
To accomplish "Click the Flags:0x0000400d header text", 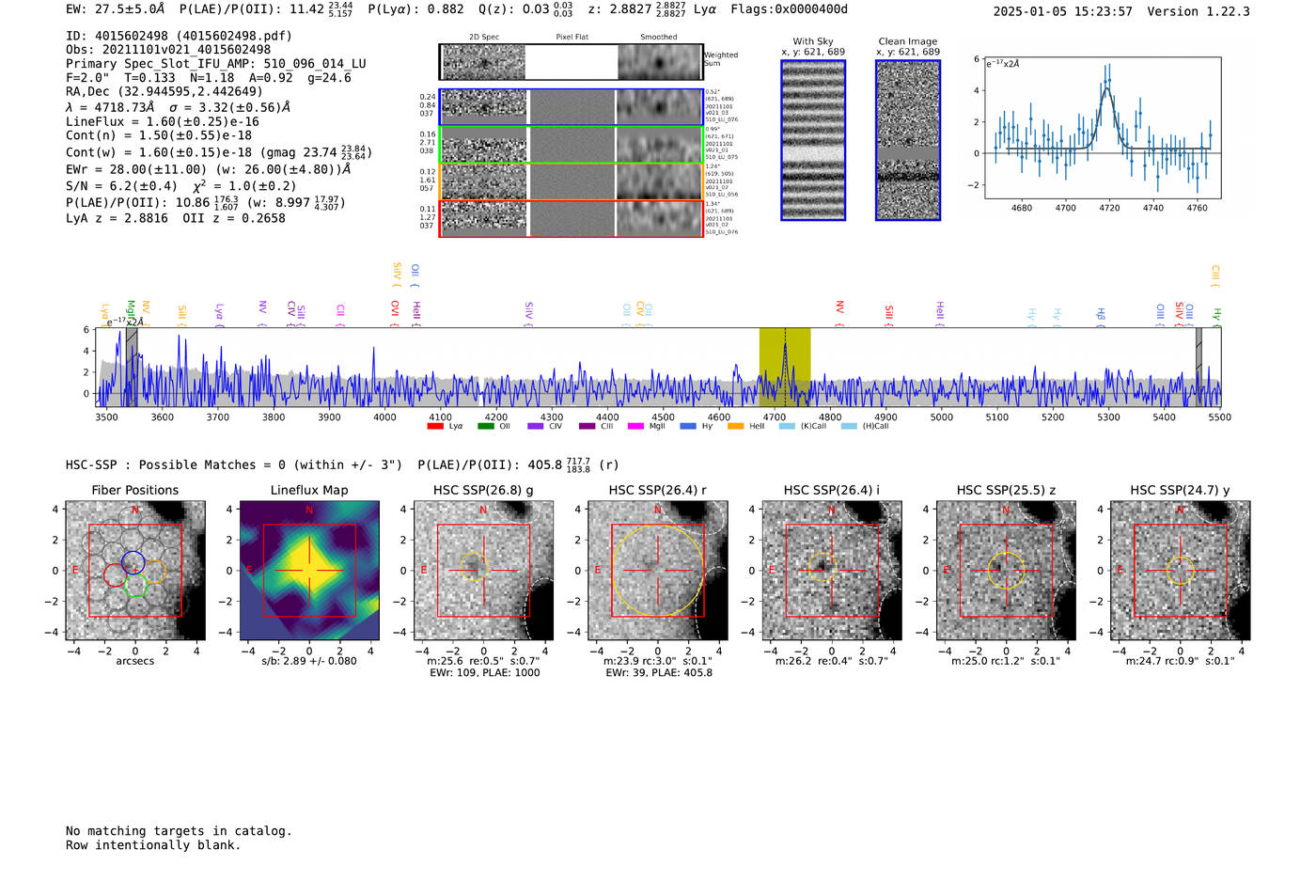I will point(790,9).
